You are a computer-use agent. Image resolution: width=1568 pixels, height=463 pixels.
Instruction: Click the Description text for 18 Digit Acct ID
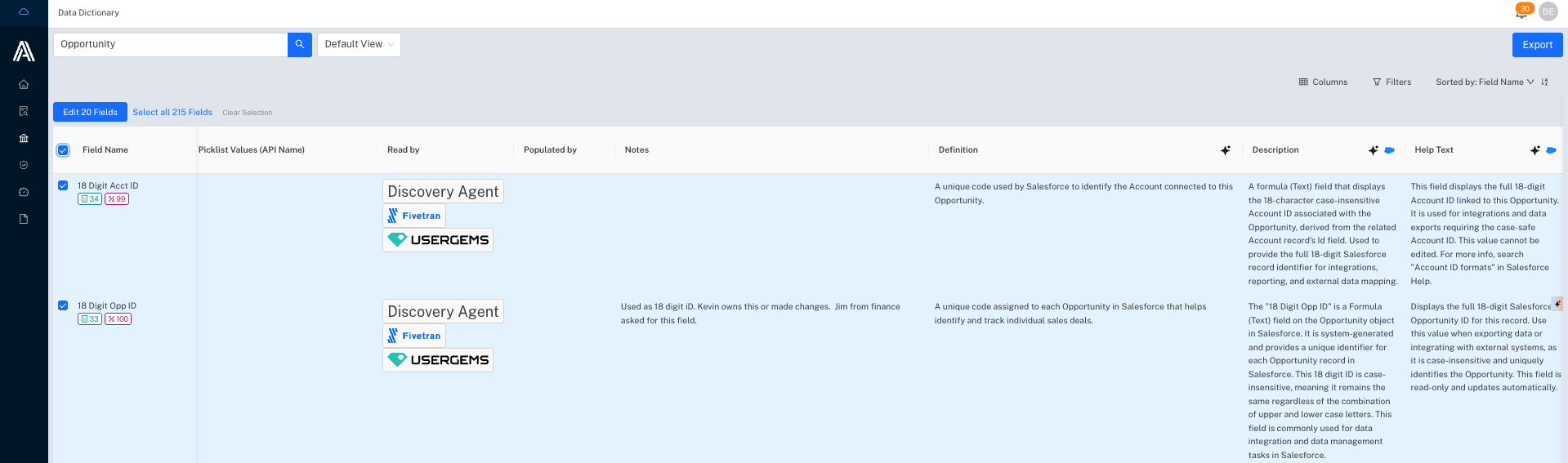point(1323,234)
